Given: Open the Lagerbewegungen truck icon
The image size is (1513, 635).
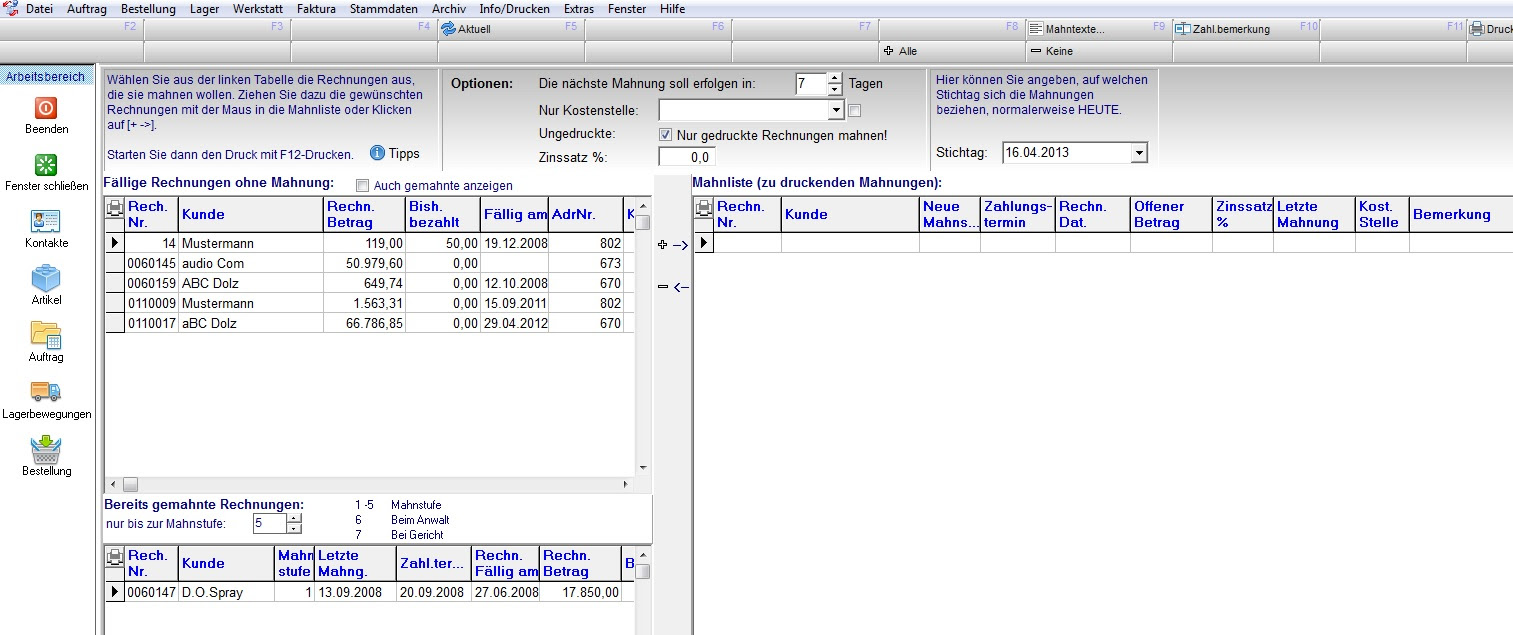Looking at the screenshot, I should 46,392.
